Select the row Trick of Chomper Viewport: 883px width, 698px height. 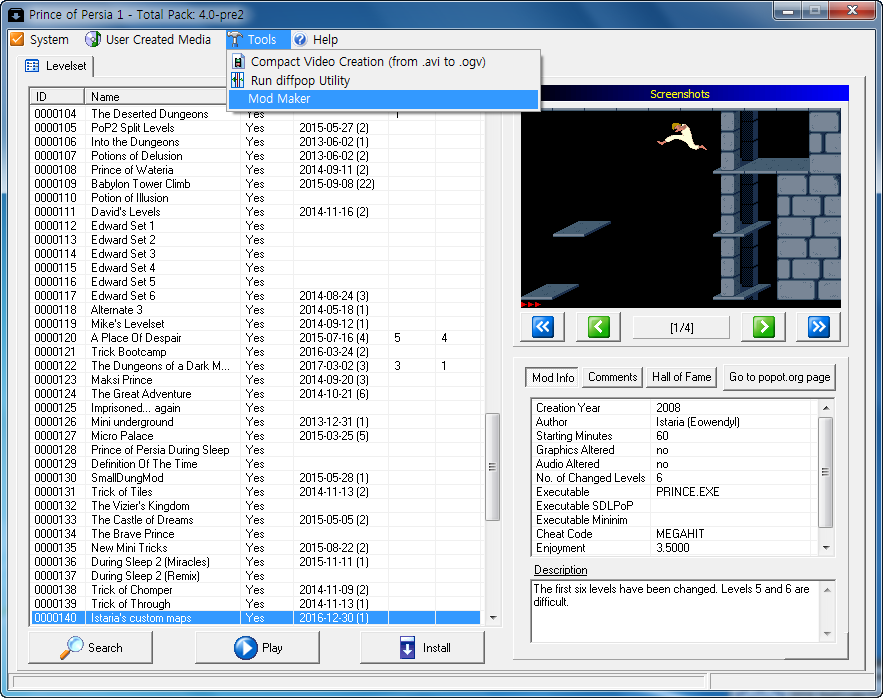click(256, 590)
